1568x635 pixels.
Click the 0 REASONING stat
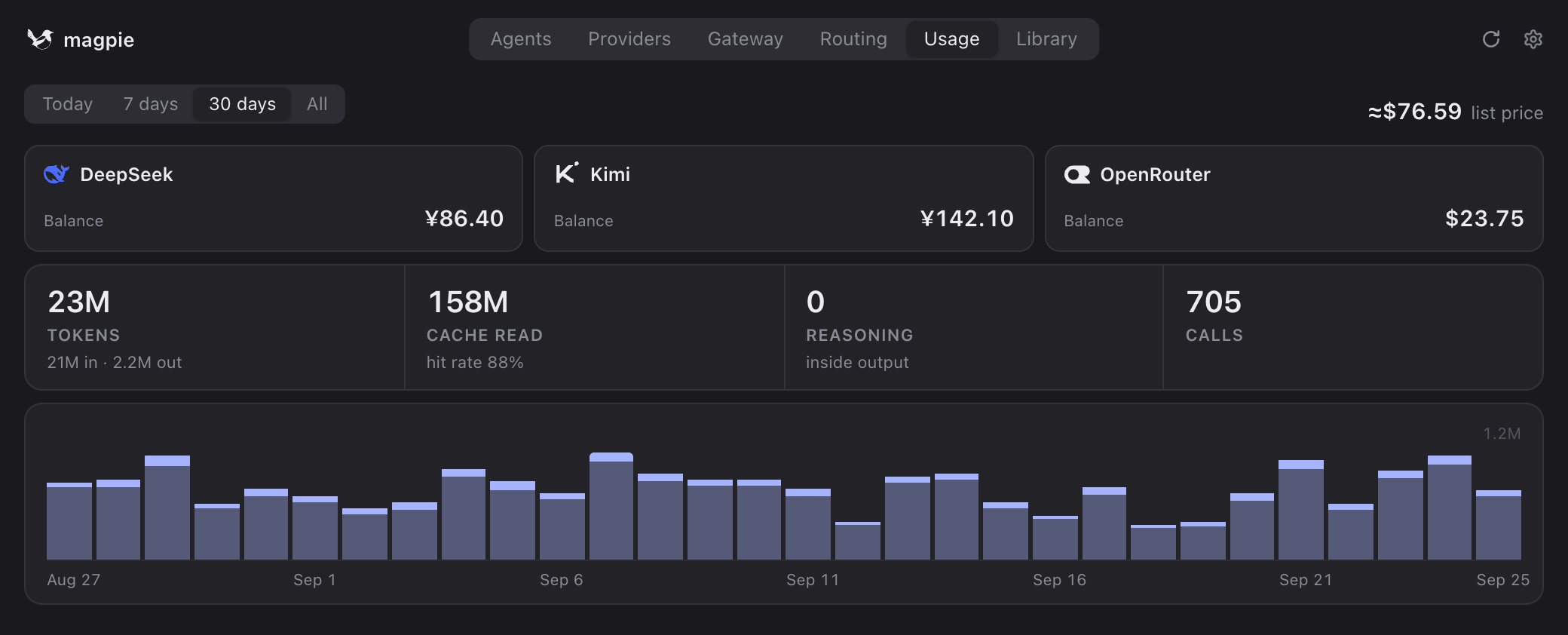(x=974, y=327)
